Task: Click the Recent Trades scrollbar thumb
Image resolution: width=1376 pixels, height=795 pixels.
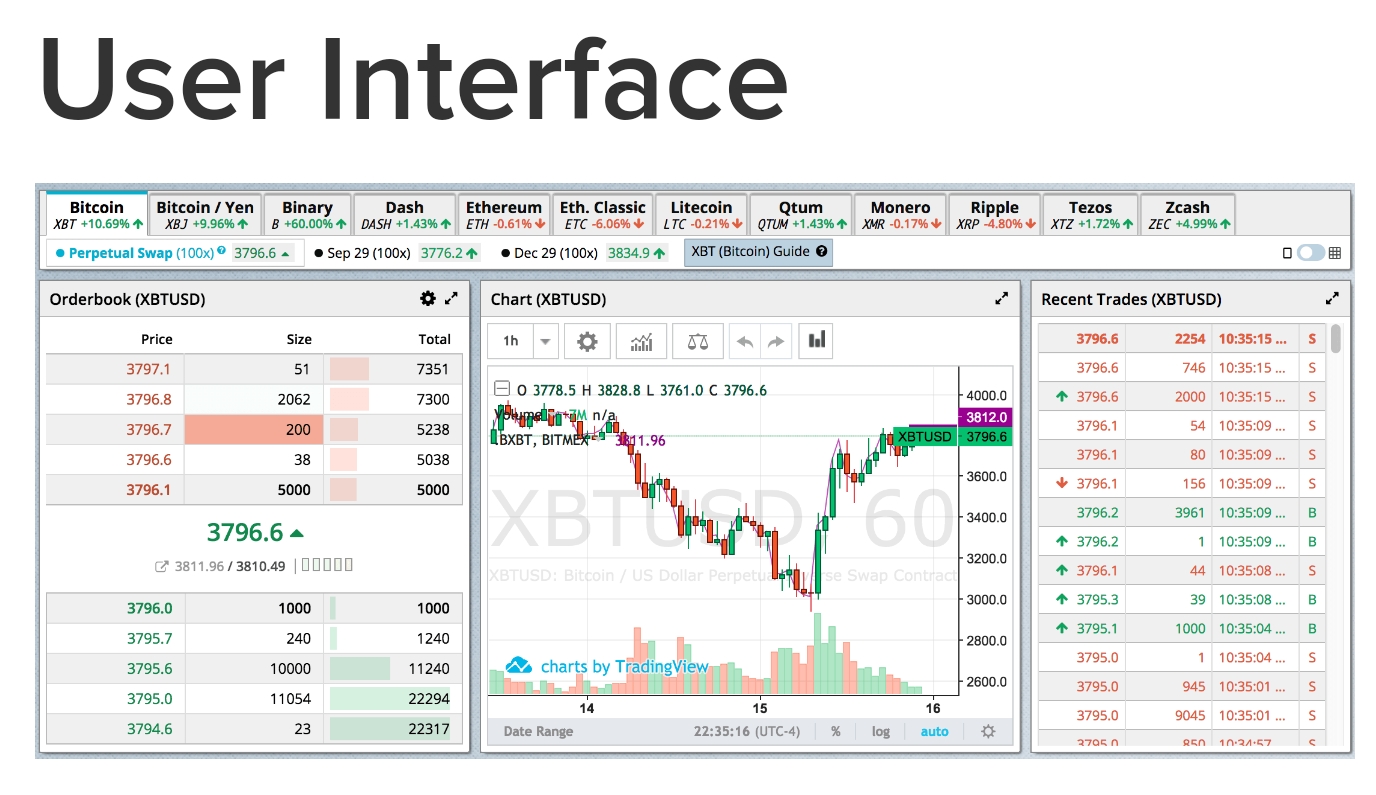Action: [1336, 338]
